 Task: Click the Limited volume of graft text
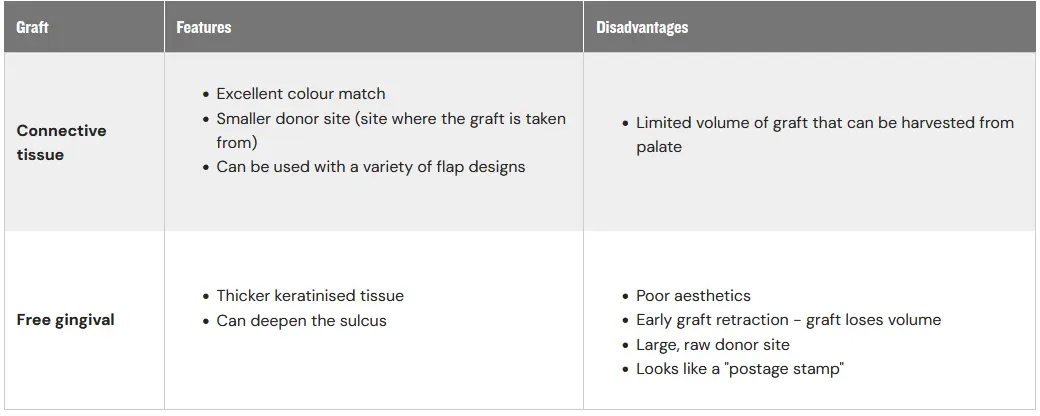pyautogui.click(x=825, y=135)
